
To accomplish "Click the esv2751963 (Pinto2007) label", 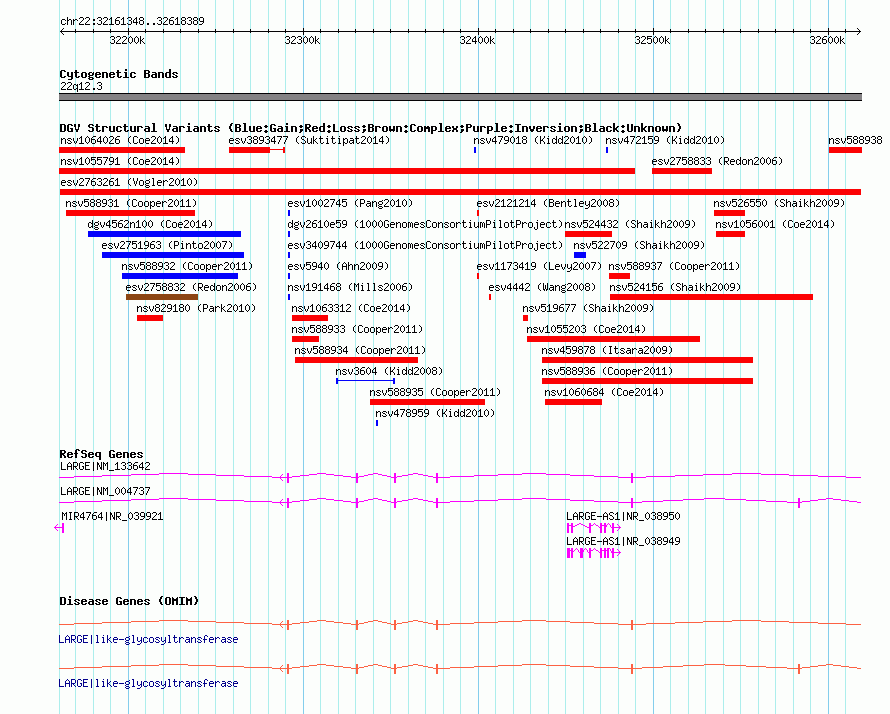I will click(x=167, y=245).
